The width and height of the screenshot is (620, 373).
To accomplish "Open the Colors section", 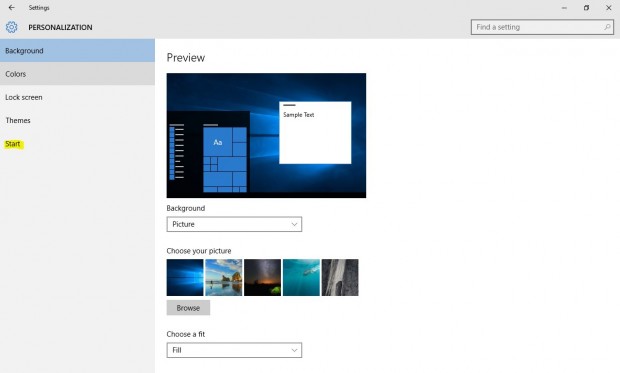I will [x=77, y=74].
